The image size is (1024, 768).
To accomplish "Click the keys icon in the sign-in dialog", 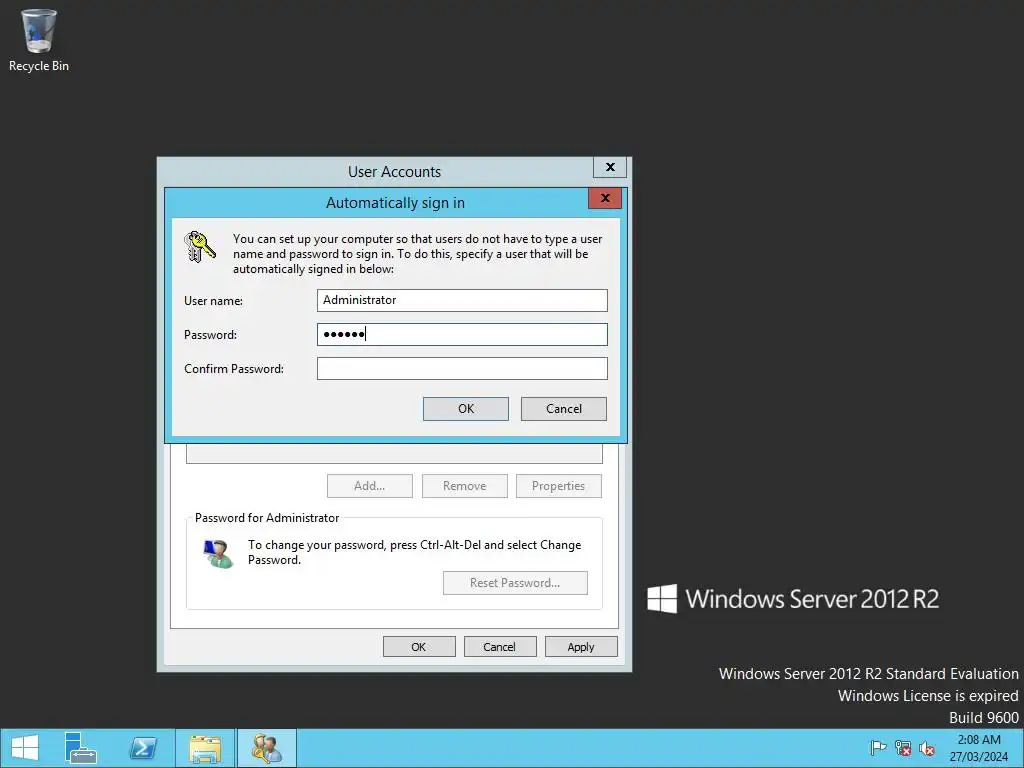I will tap(199, 247).
